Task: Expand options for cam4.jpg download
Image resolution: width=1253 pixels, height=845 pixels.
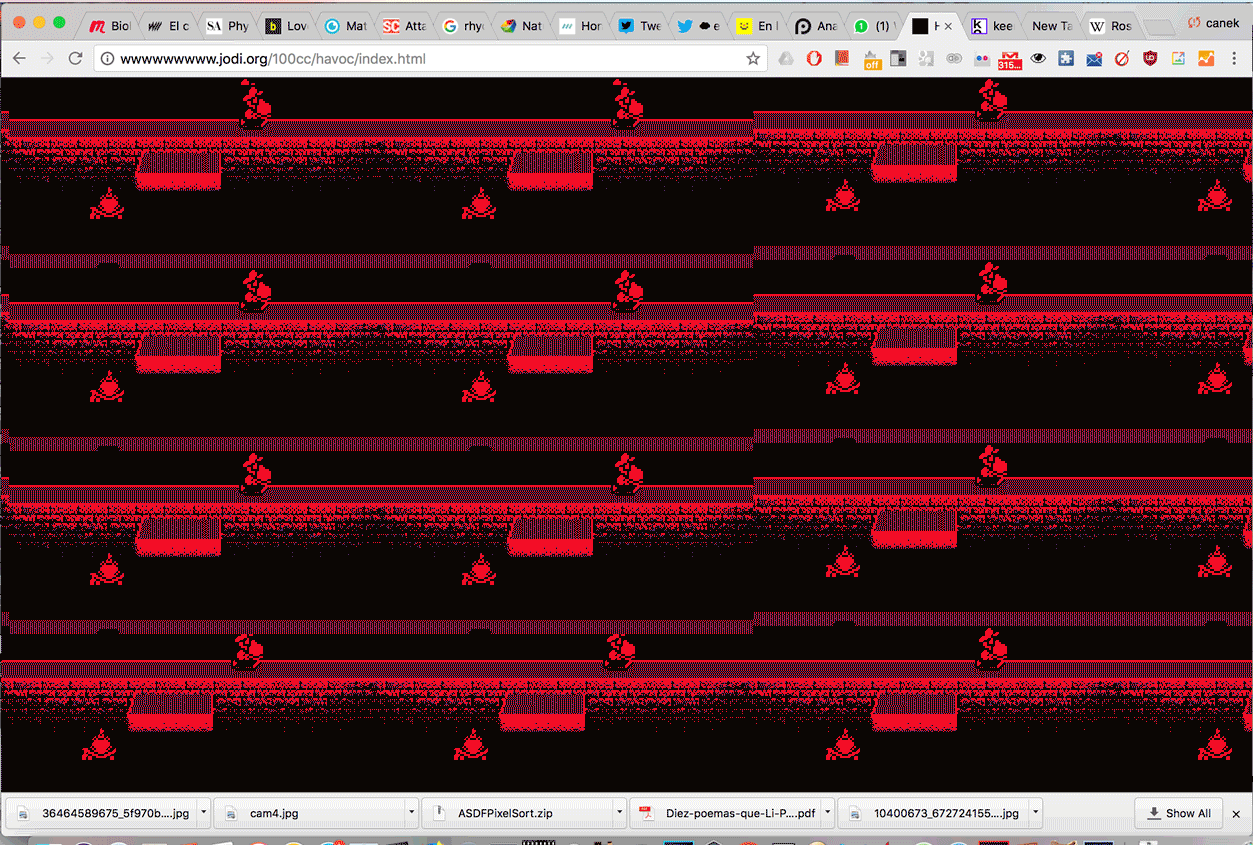Action: (411, 813)
